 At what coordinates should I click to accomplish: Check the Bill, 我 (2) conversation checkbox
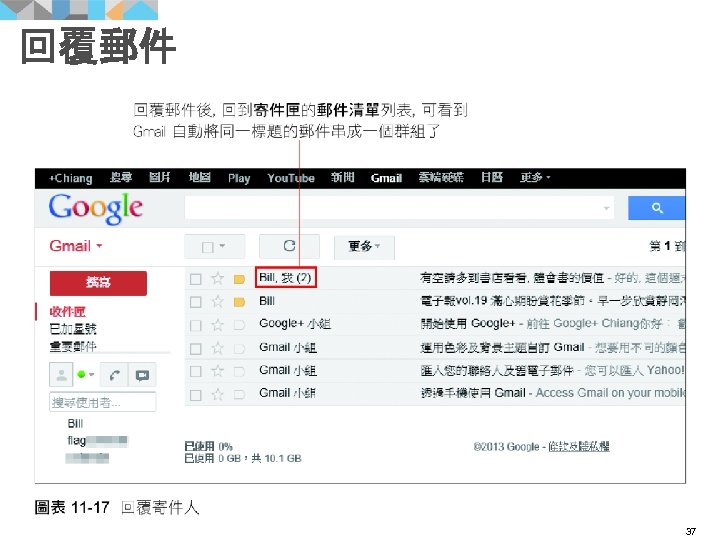click(196, 279)
